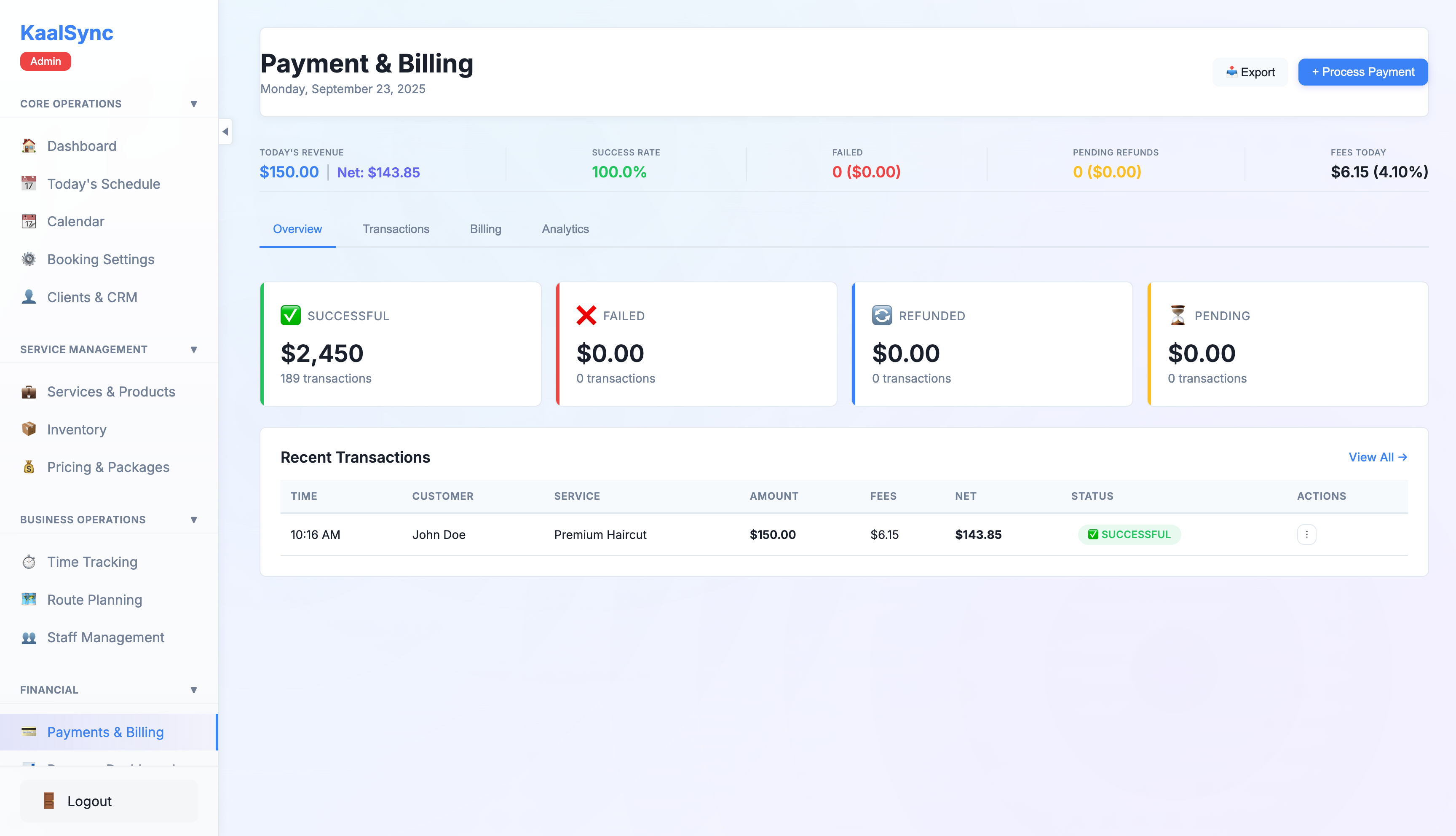Collapse the FINANCIAL section
Viewport: 1456px width, 836px height.
tap(194, 690)
